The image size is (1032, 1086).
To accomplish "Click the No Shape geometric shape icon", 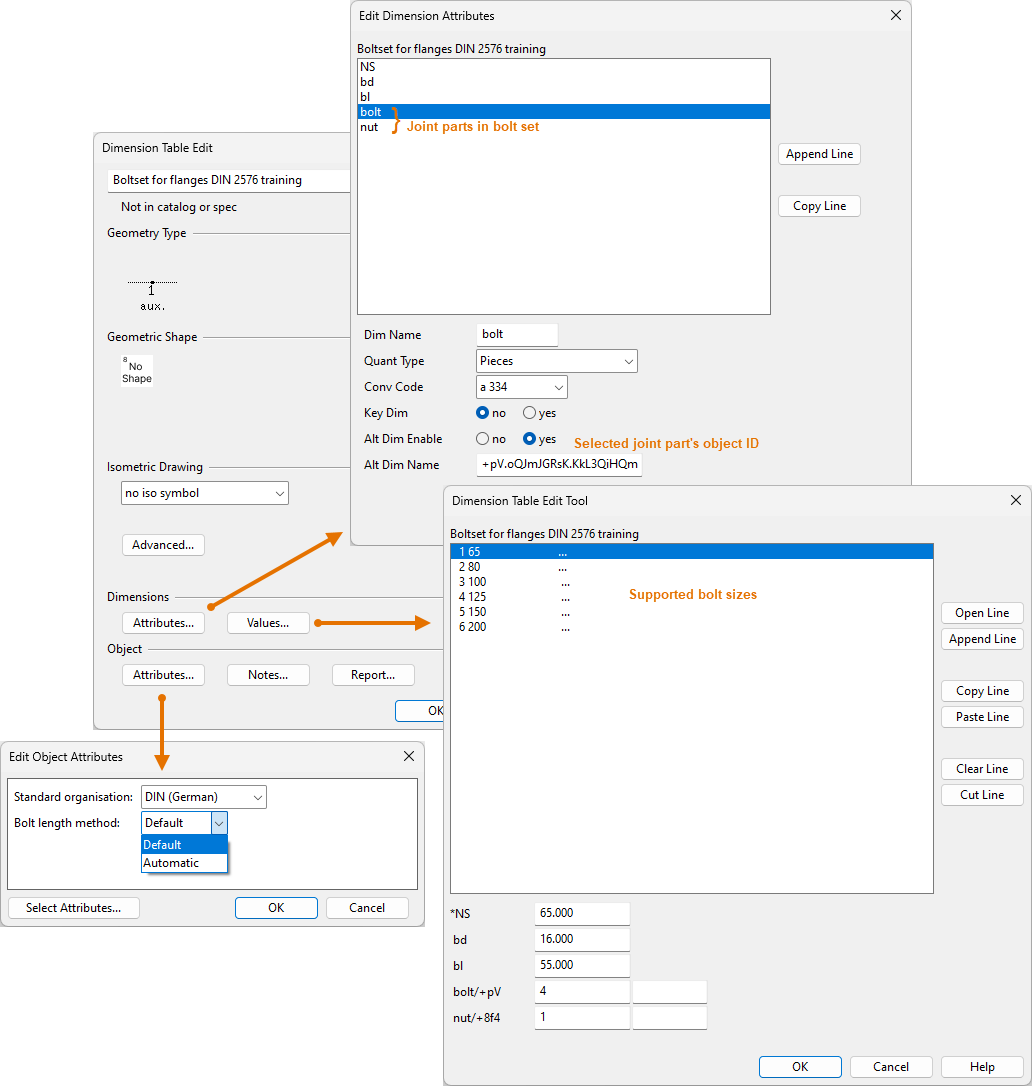I will [137, 371].
